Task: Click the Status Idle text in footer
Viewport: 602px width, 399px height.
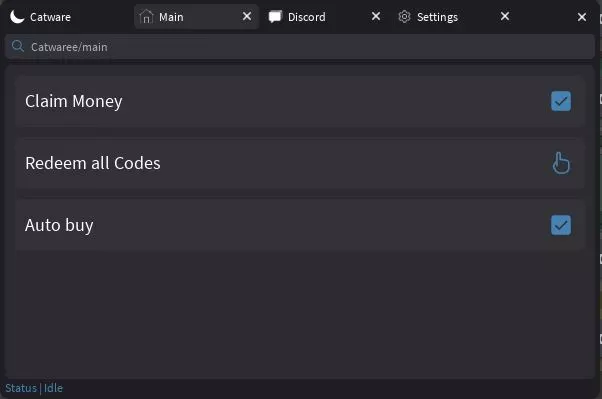Action: point(34,388)
